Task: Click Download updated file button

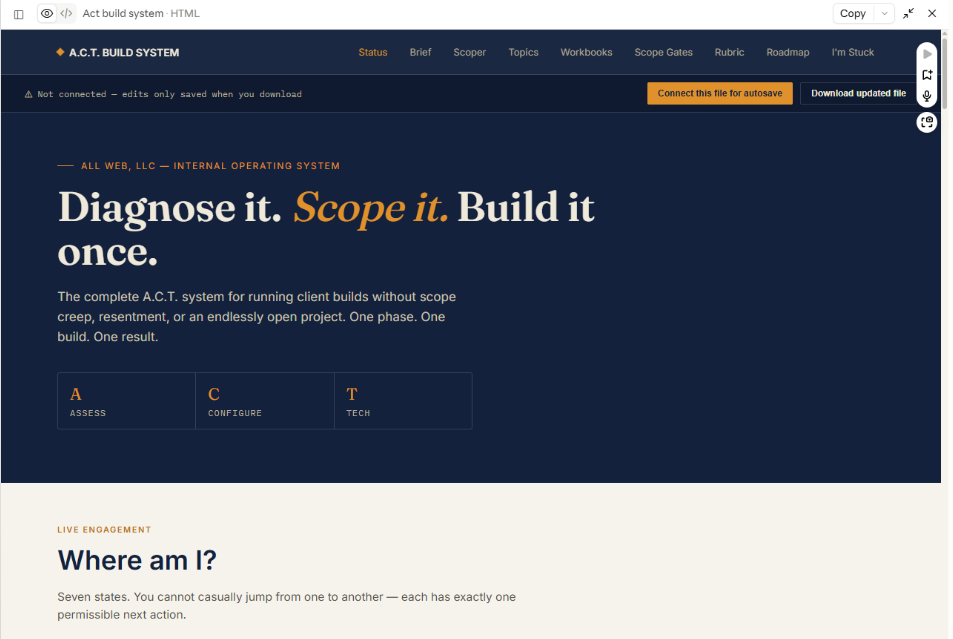Action: tap(858, 93)
